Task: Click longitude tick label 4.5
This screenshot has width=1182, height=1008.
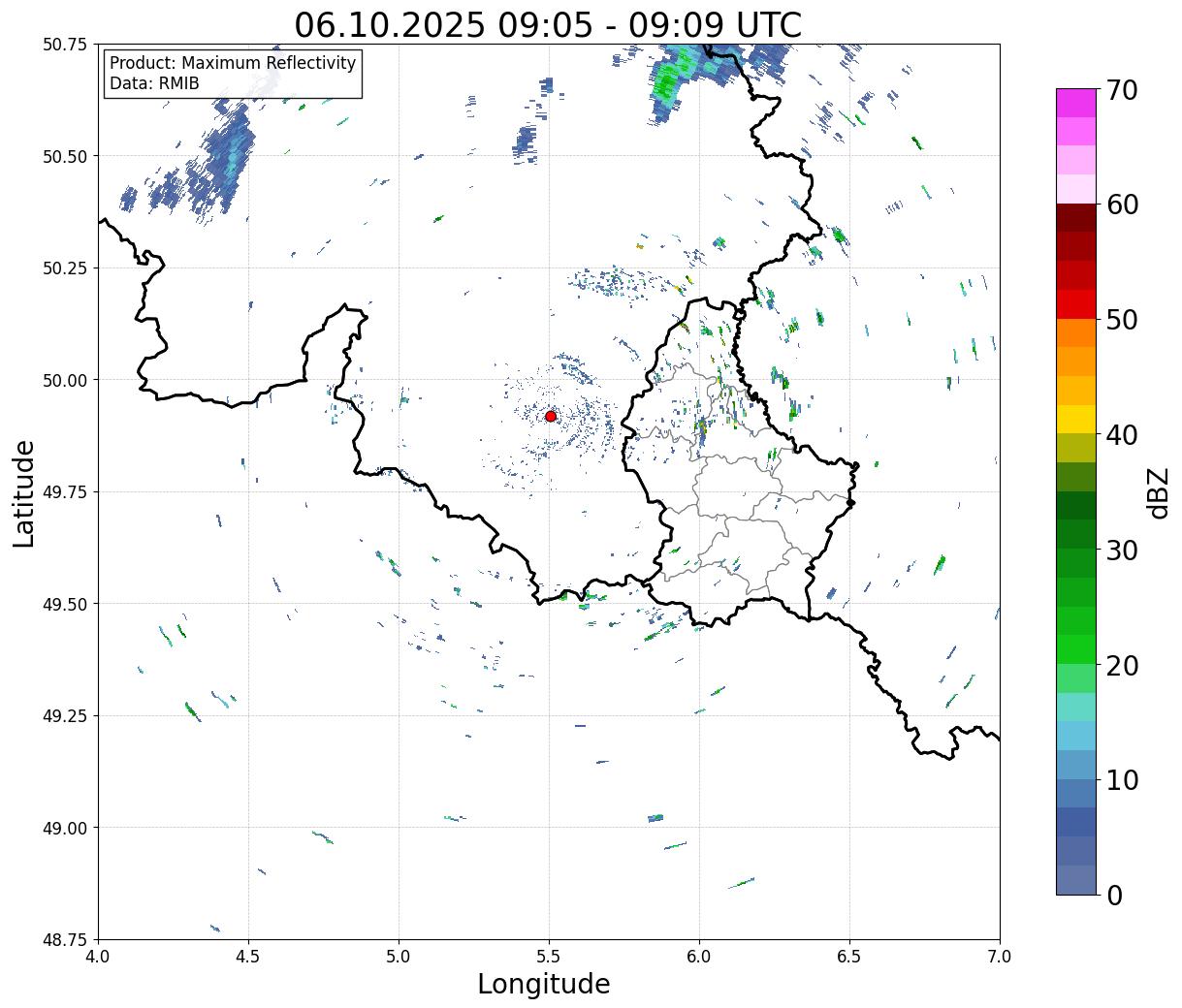Action: click(x=248, y=957)
